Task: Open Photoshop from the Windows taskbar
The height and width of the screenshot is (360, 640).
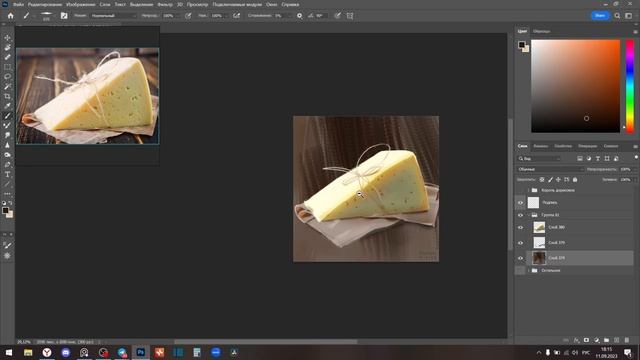Action: tap(140, 352)
